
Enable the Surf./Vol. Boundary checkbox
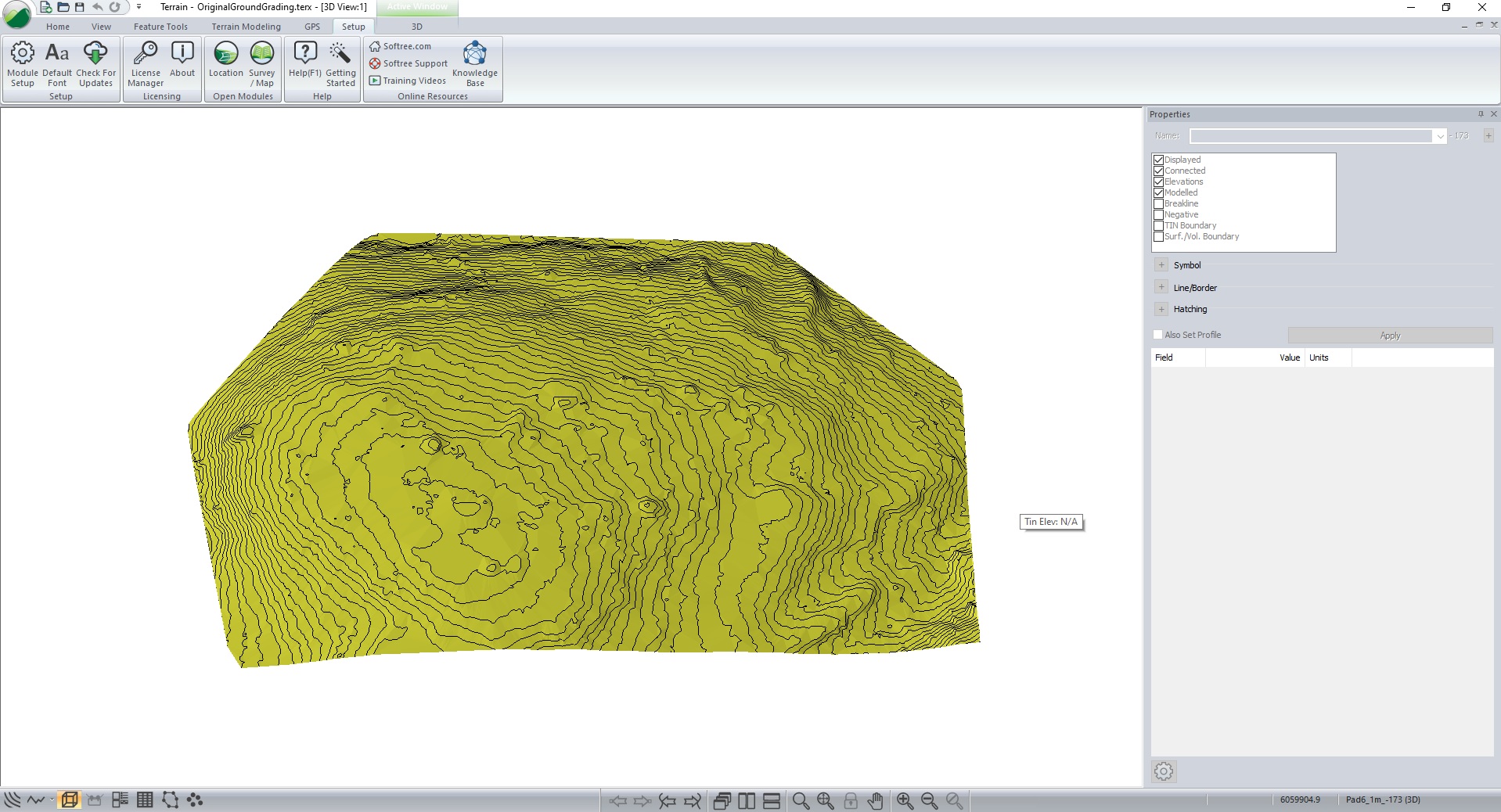click(1158, 236)
